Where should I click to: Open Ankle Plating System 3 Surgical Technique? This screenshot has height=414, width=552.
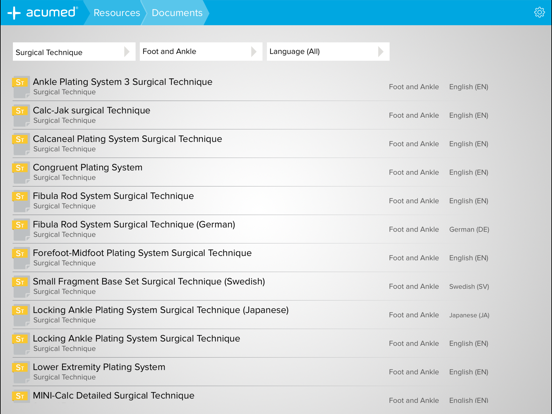tap(123, 82)
